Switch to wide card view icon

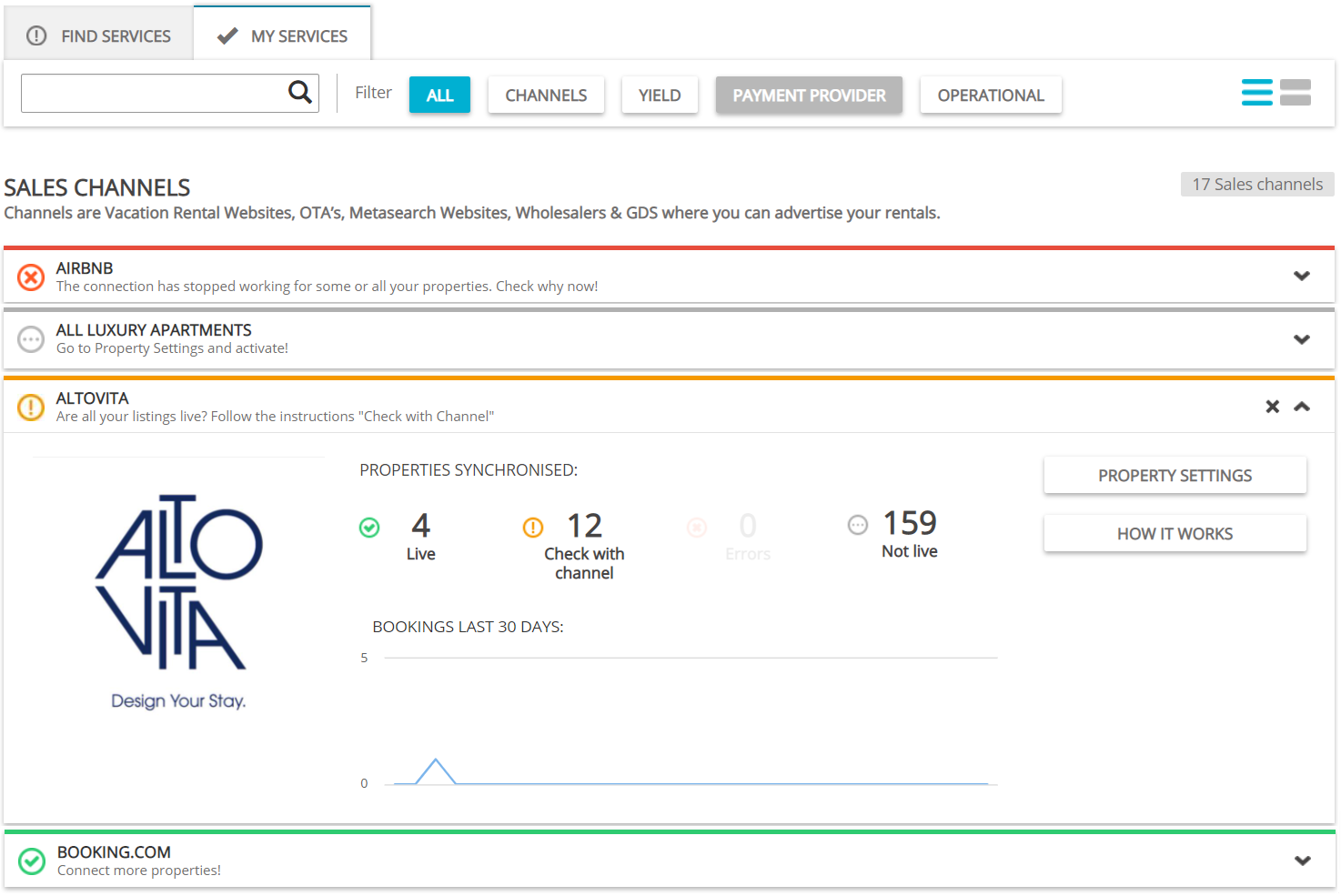[x=1296, y=92]
